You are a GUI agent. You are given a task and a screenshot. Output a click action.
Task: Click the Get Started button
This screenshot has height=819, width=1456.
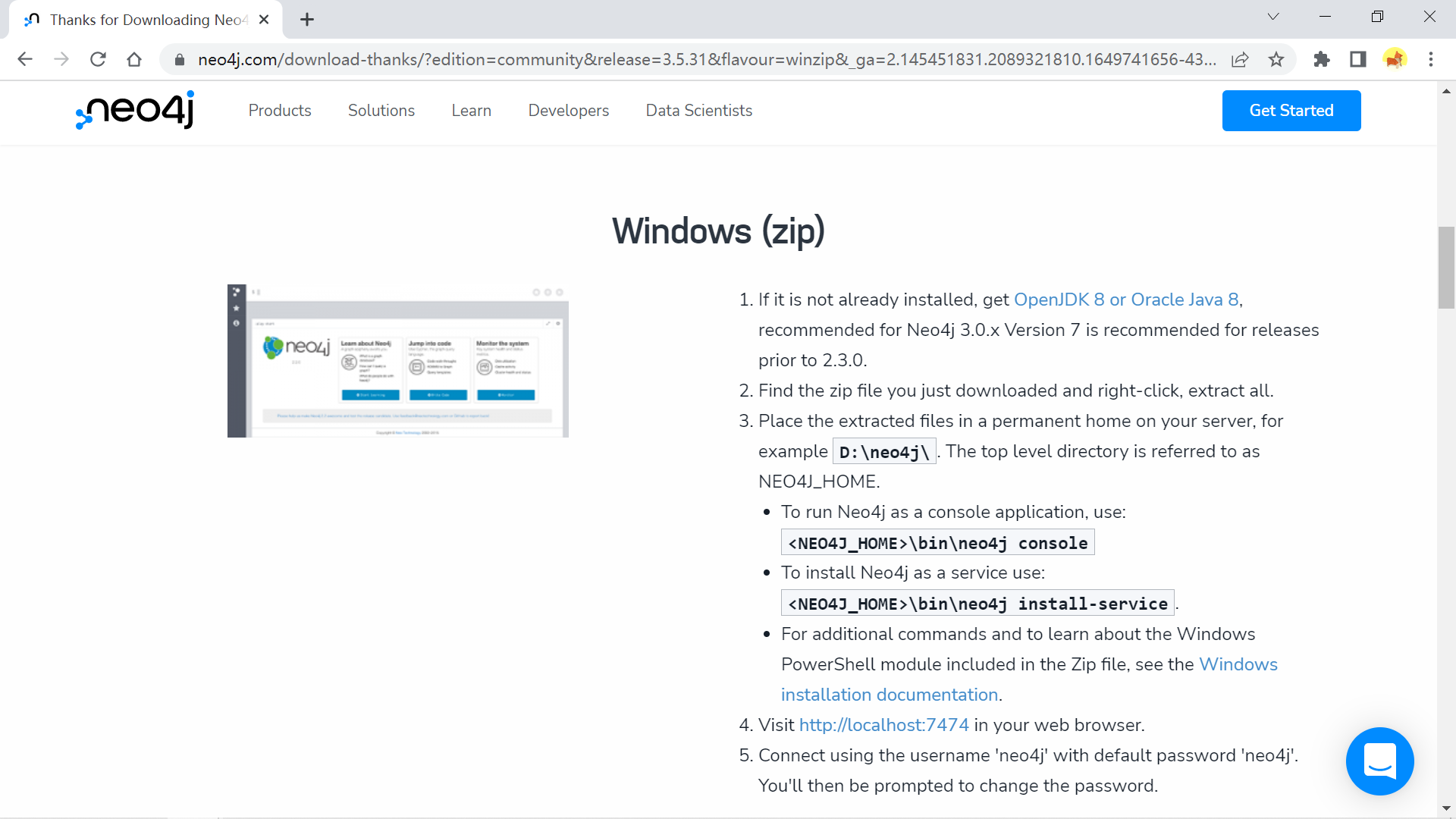tap(1291, 111)
